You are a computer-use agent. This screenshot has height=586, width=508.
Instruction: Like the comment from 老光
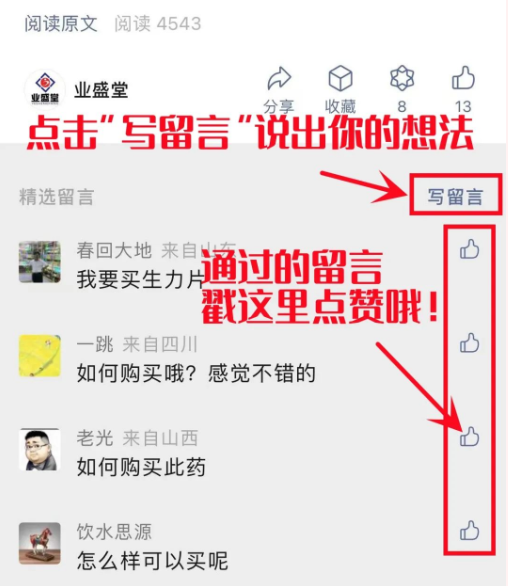[x=469, y=437]
